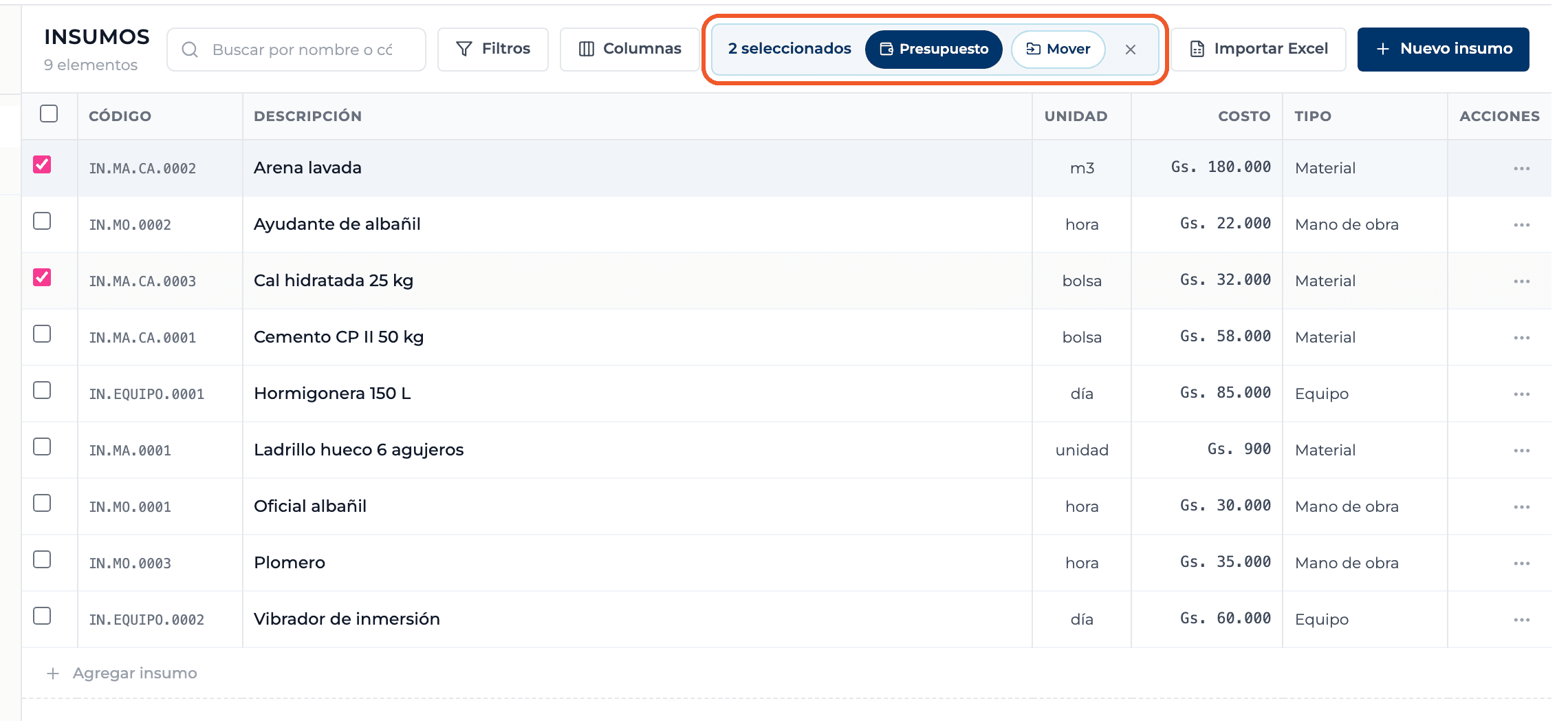Sort by the COSTO column header
This screenshot has width=1568, height=721.
[1244, 116]
